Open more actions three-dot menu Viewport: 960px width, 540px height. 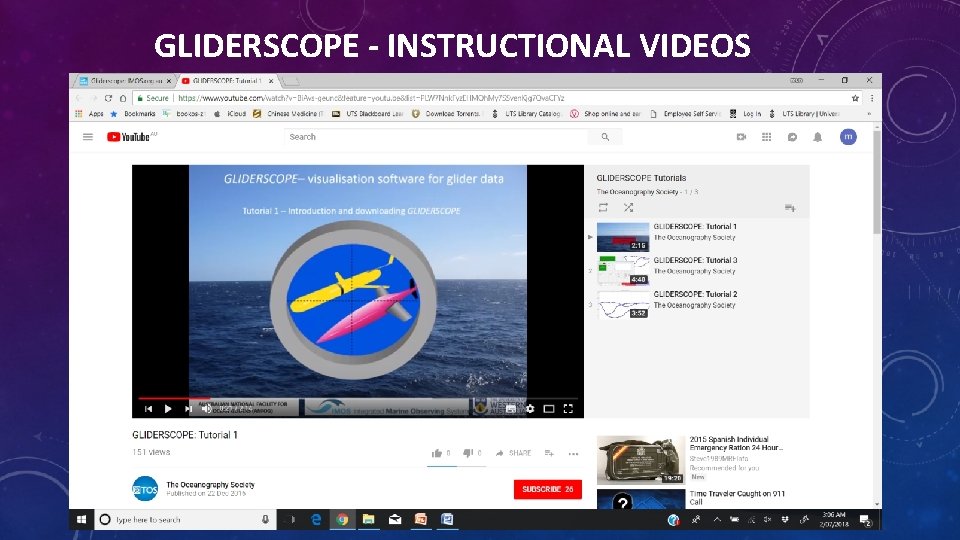point(573,454)
